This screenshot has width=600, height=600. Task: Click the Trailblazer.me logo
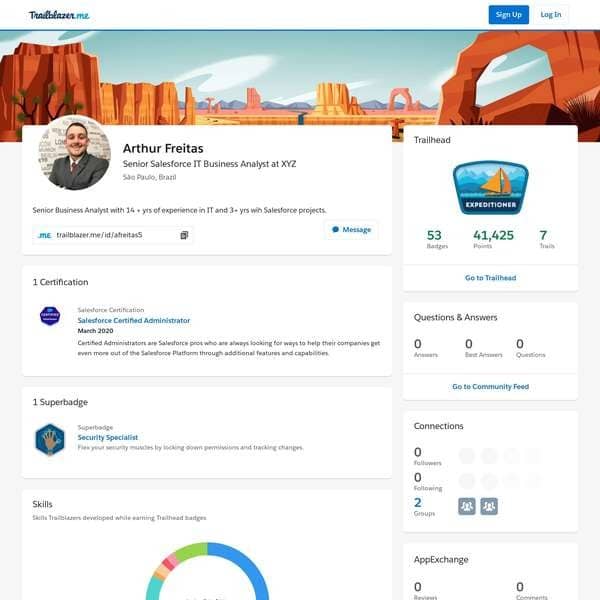[56, 15]
